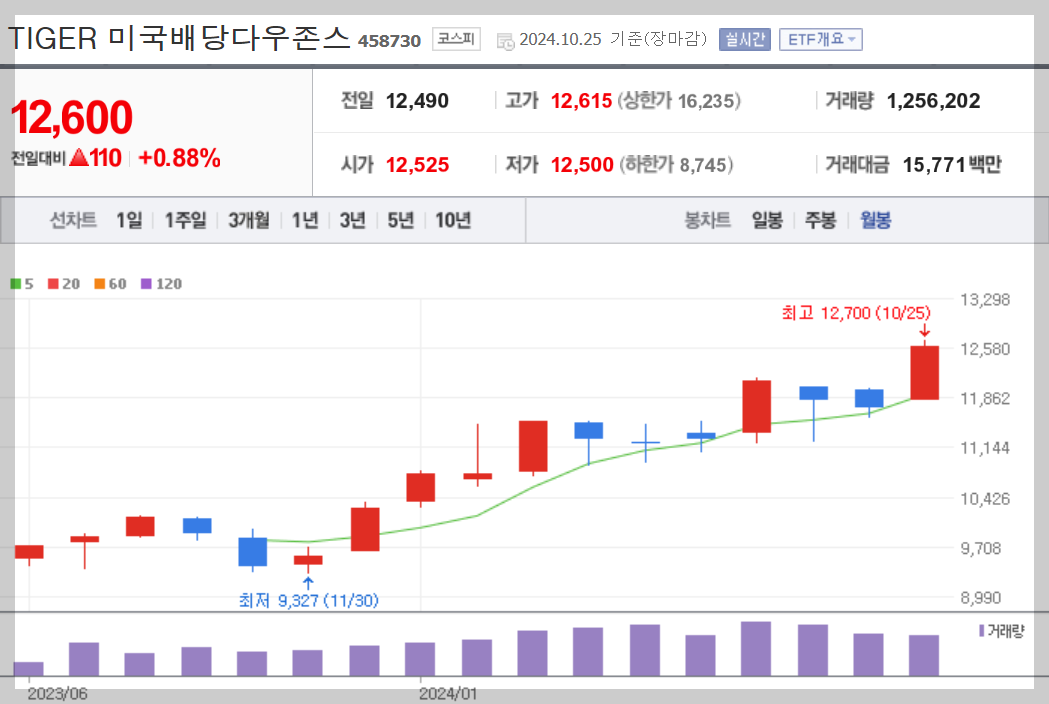Click the red up-triangle beside 110
Screen dimensions: 1049x704
tap(79, 158)
